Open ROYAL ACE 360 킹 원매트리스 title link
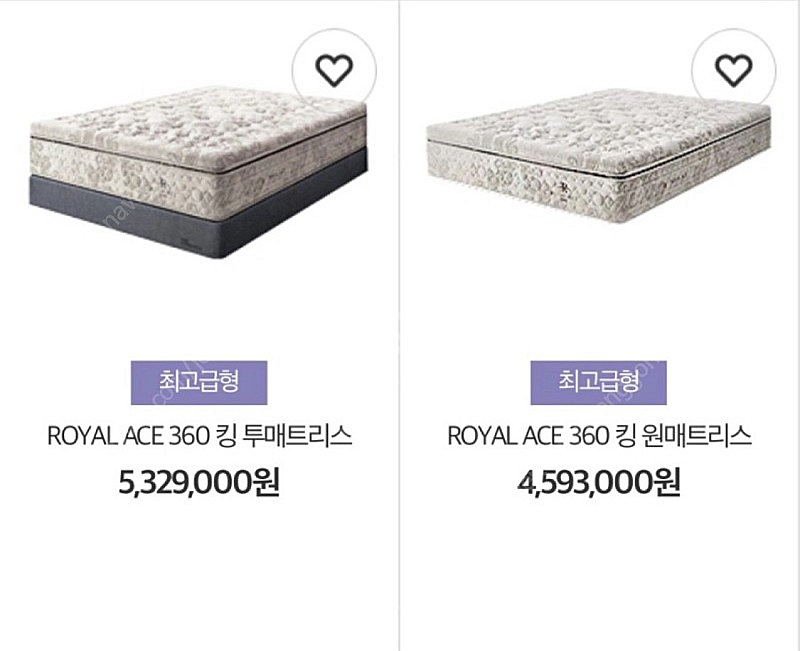Screen dimensions: 800x651 click(x=599, y=436)
